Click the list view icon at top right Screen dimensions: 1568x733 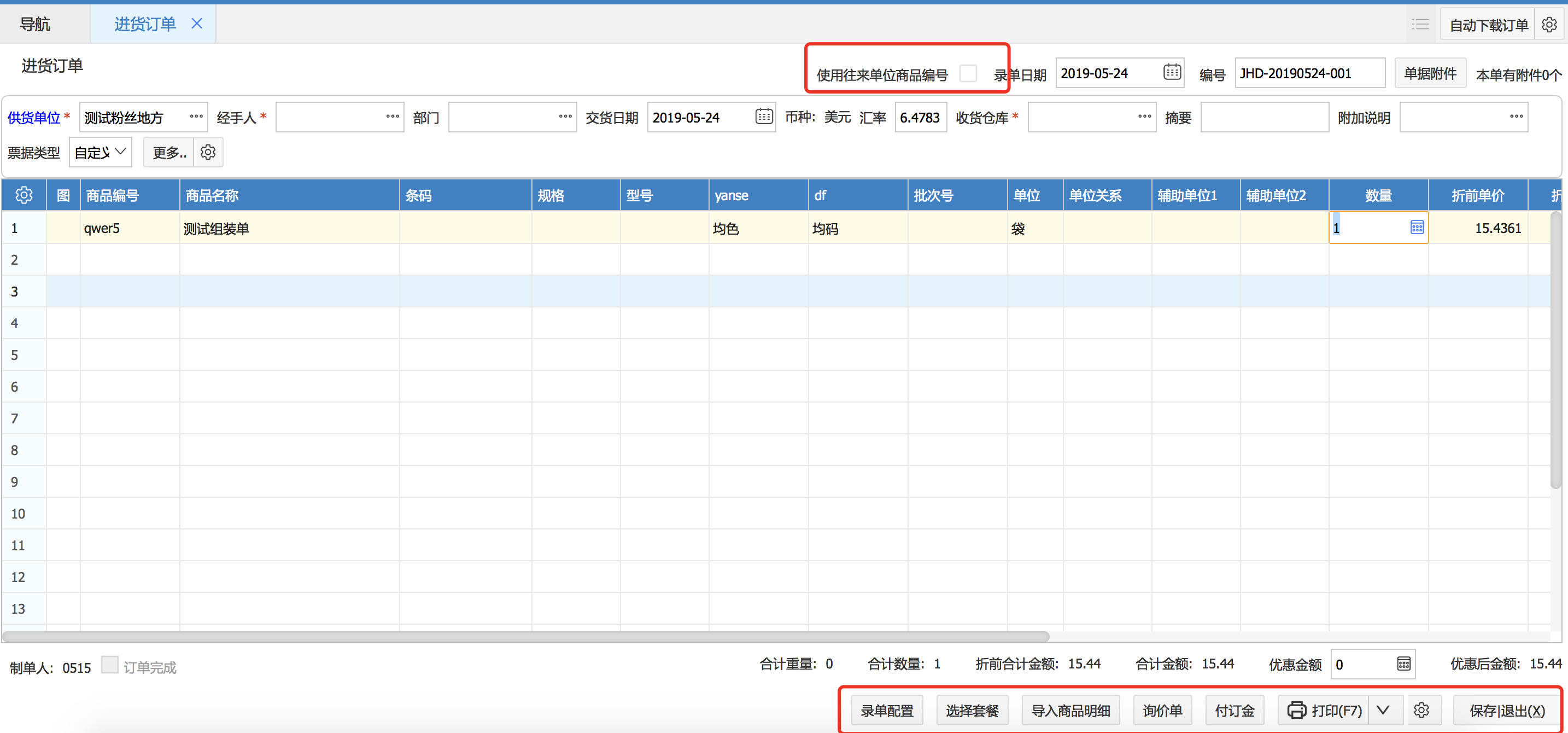point(1420,25)
